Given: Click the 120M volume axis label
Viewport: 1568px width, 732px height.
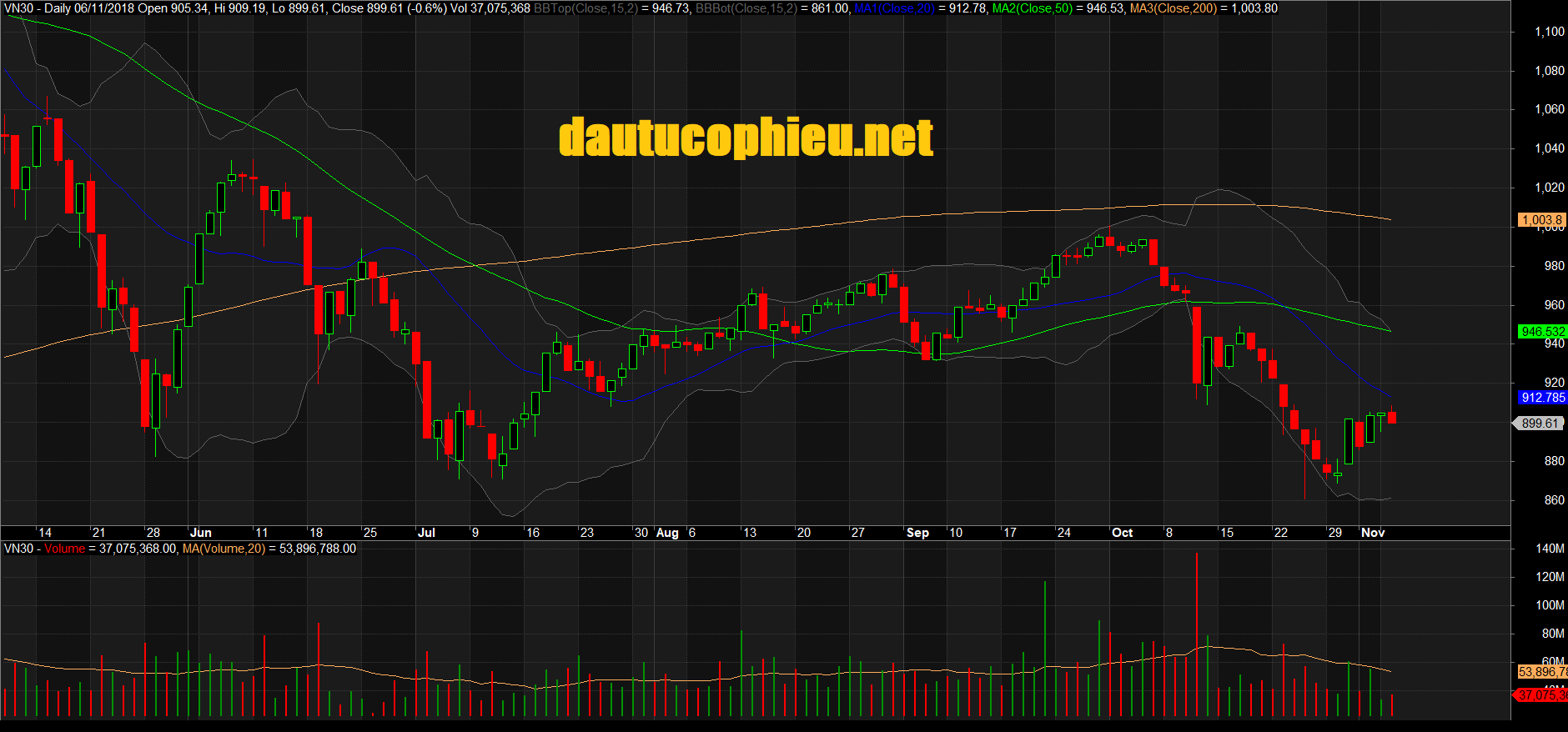Looking at the screenshot, I should pyautogui.click(x=1550, y=577).
